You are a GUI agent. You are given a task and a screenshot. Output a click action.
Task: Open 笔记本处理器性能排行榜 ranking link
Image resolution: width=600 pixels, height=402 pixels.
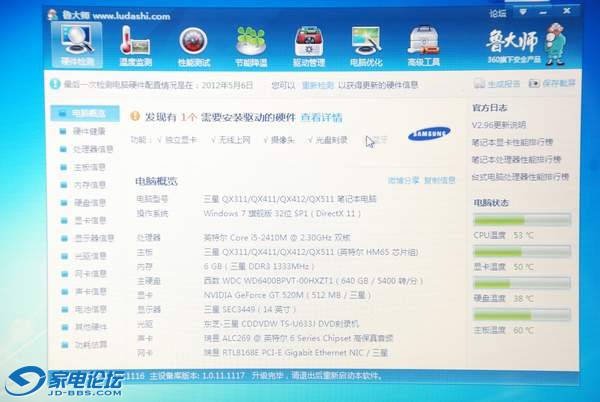516,159
